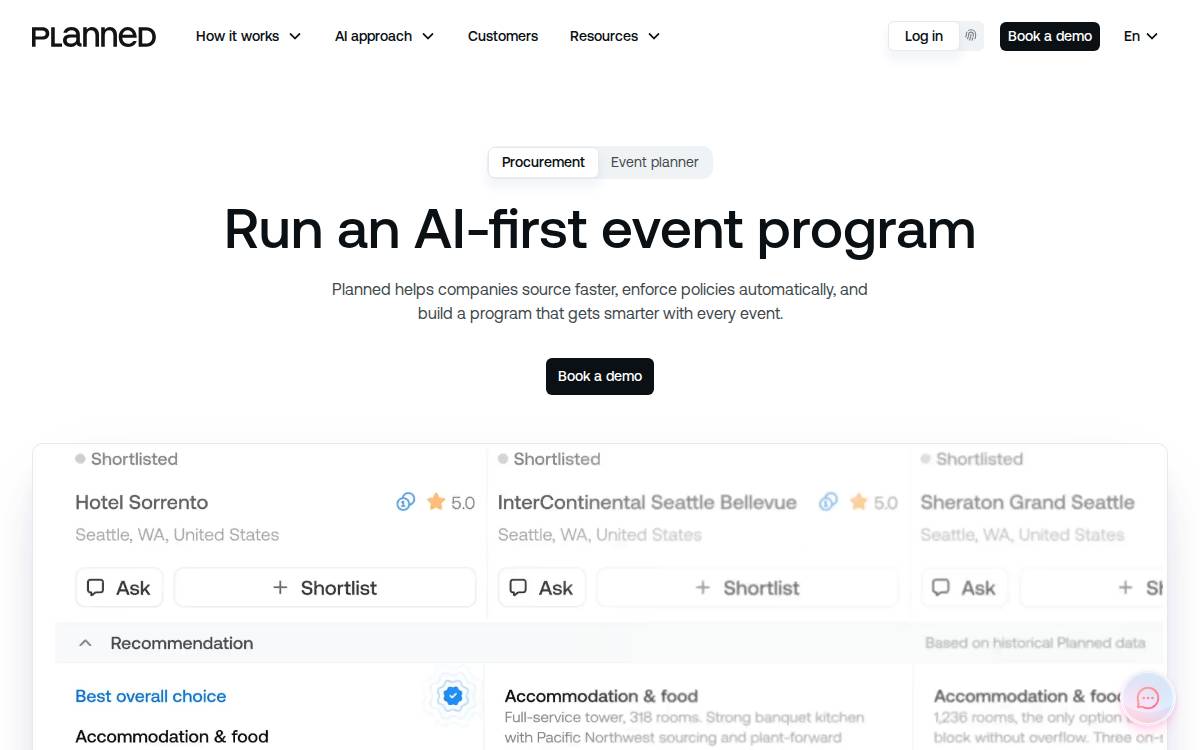Click verified badge next to Best overall choice
The image size is (1200, 750).
(453, 695)
